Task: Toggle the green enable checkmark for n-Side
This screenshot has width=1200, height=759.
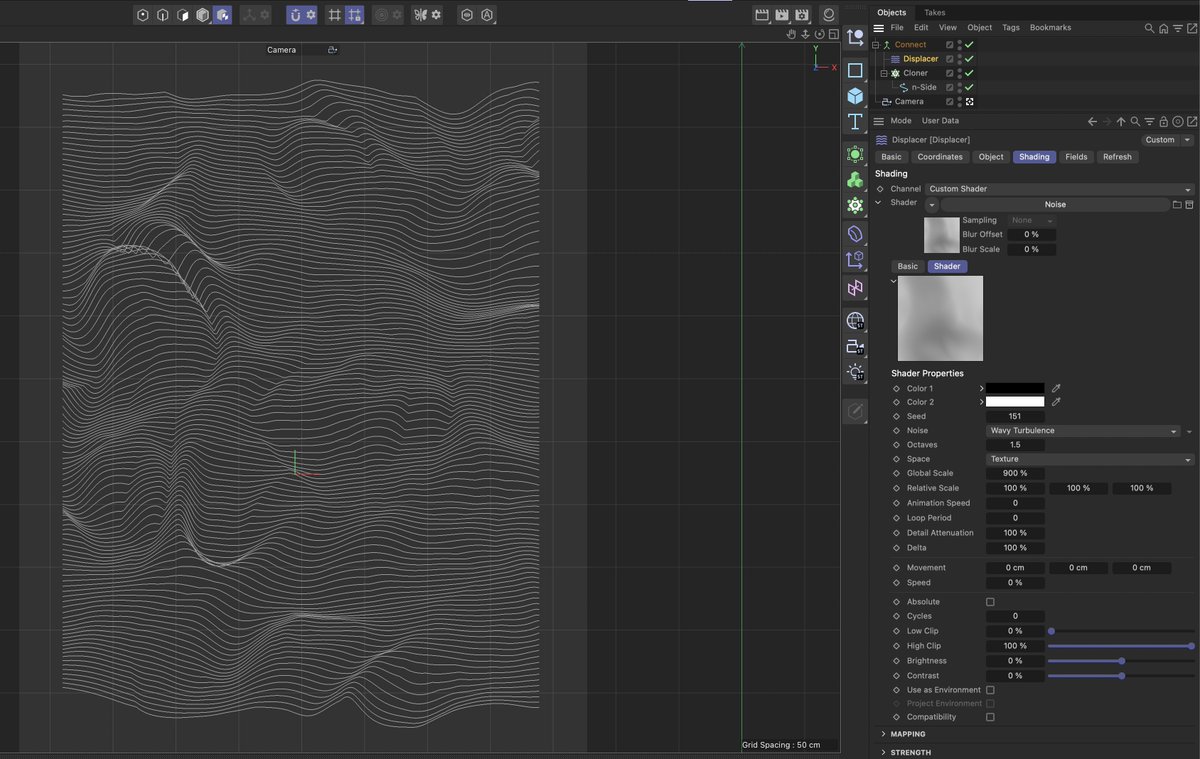Action: pyautogui.click(x=969, y=87)
